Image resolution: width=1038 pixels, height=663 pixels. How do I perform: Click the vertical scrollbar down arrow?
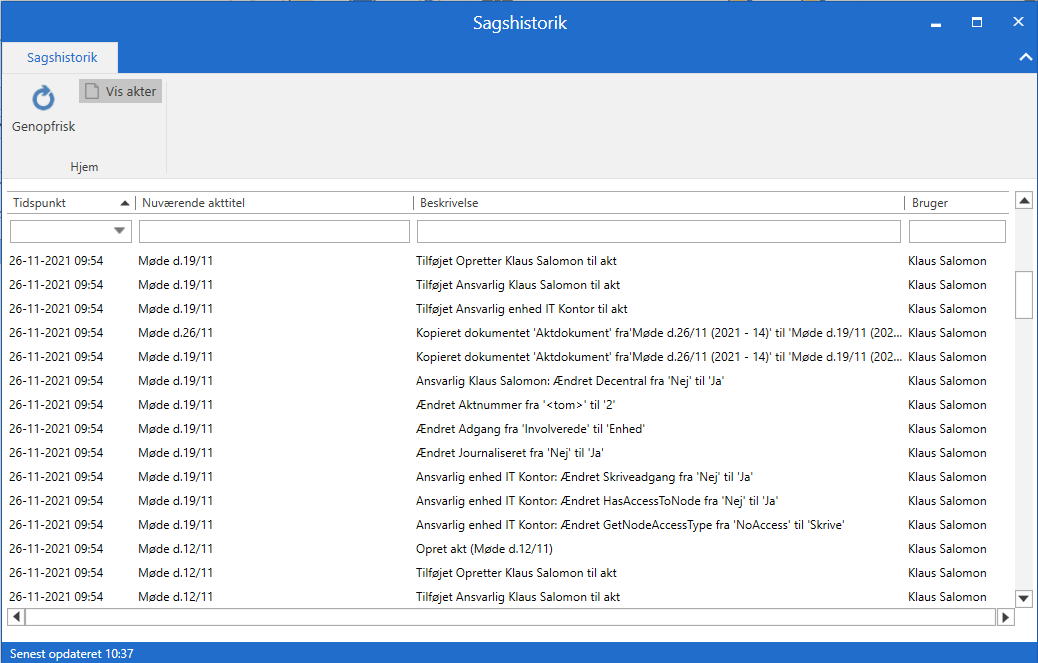(x=1023, y=598)
